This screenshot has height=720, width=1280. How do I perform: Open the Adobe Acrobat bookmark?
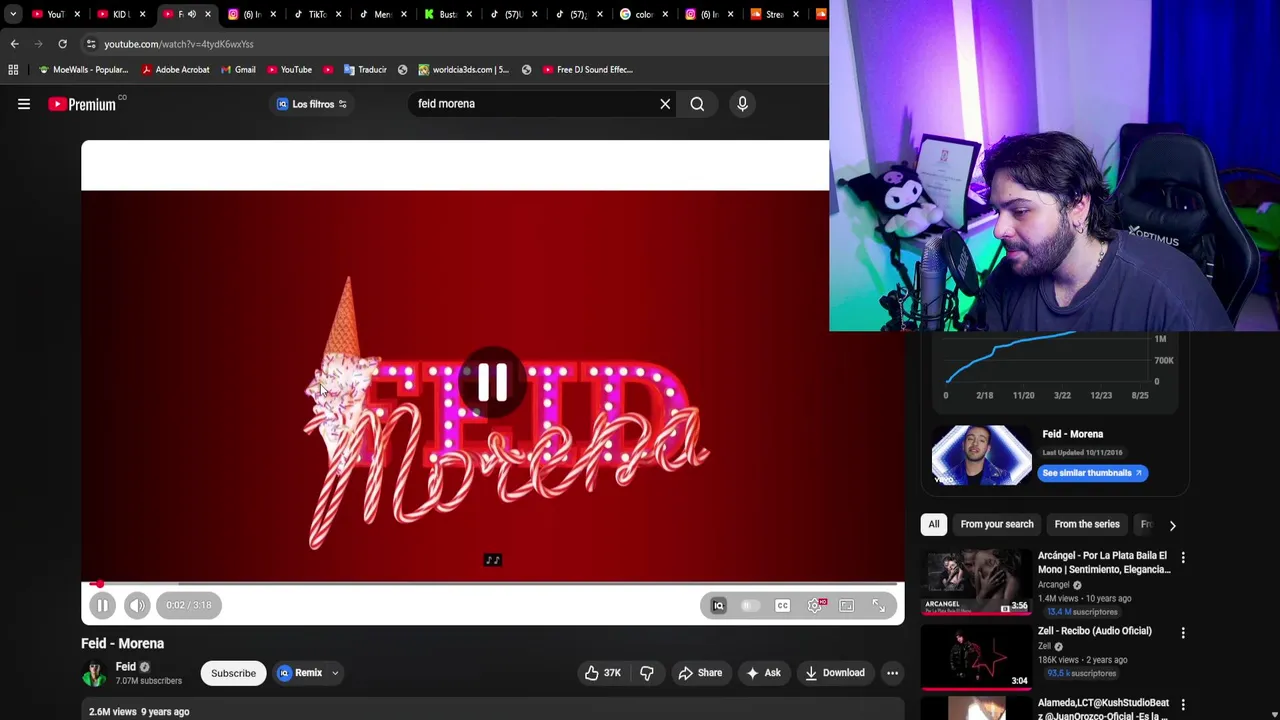175,70
